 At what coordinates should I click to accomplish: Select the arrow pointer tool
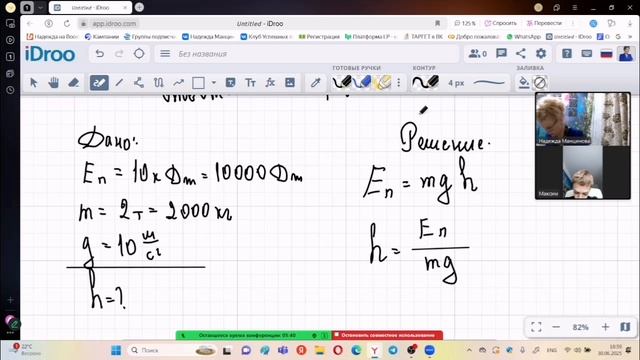point(33,83)
